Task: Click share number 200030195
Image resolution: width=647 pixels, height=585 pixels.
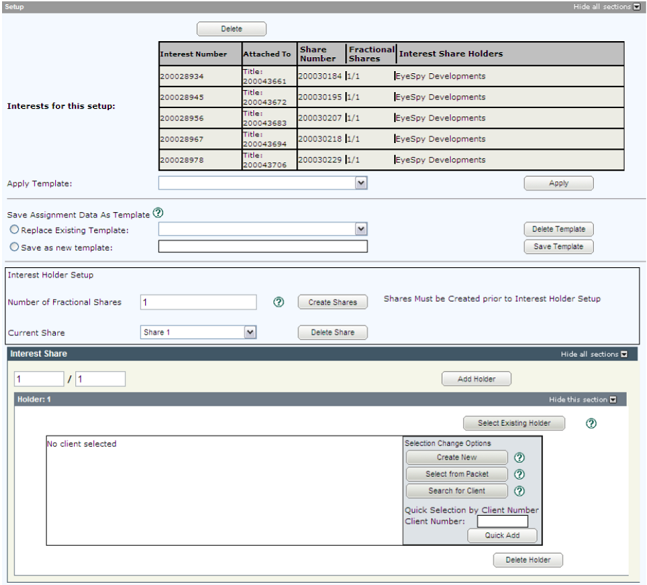Action: pyautogui.click(x=320, y=97)
